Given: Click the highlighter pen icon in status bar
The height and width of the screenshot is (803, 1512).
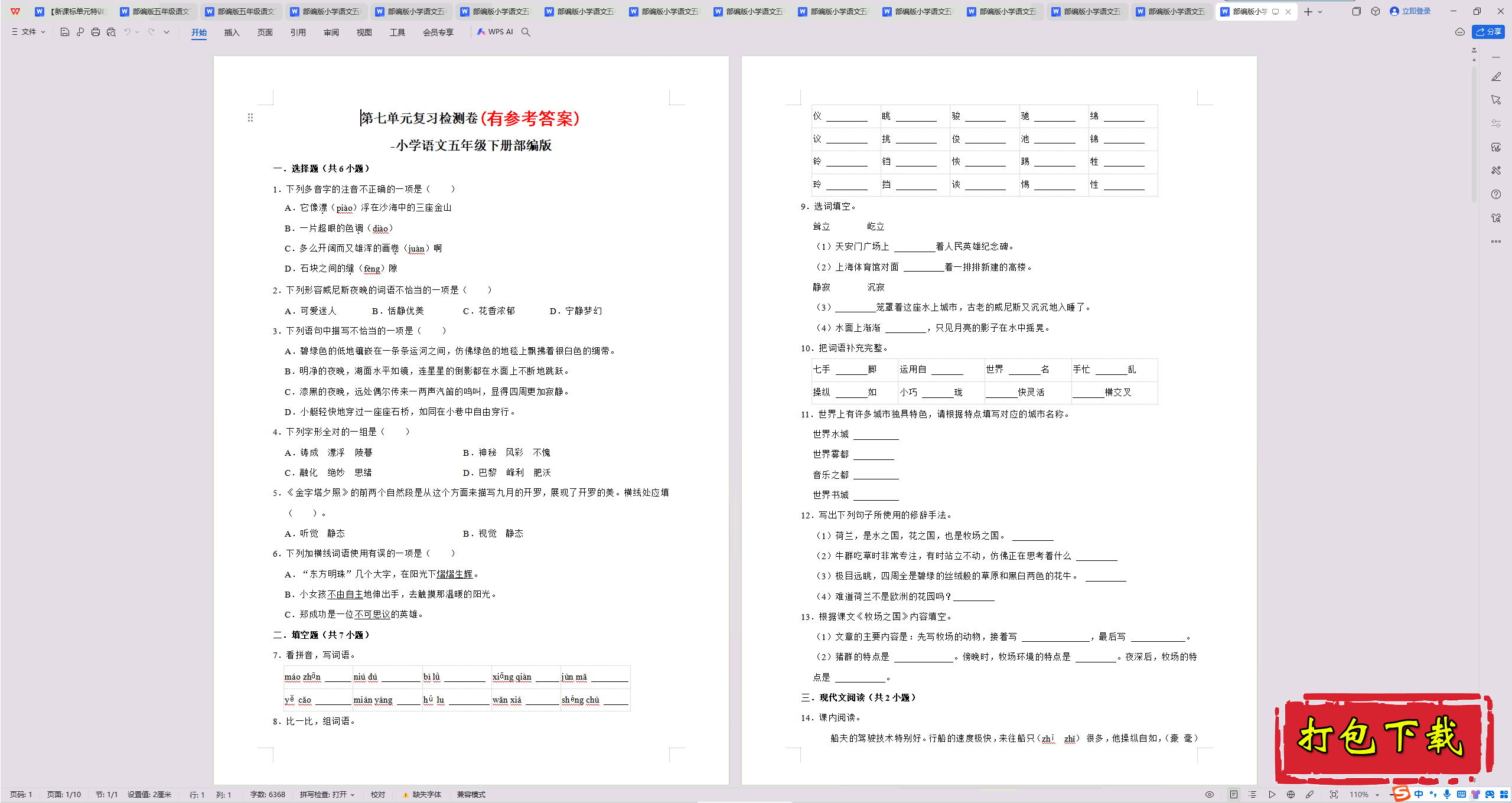Looking at the screenshot, I should coord(1310,795).
